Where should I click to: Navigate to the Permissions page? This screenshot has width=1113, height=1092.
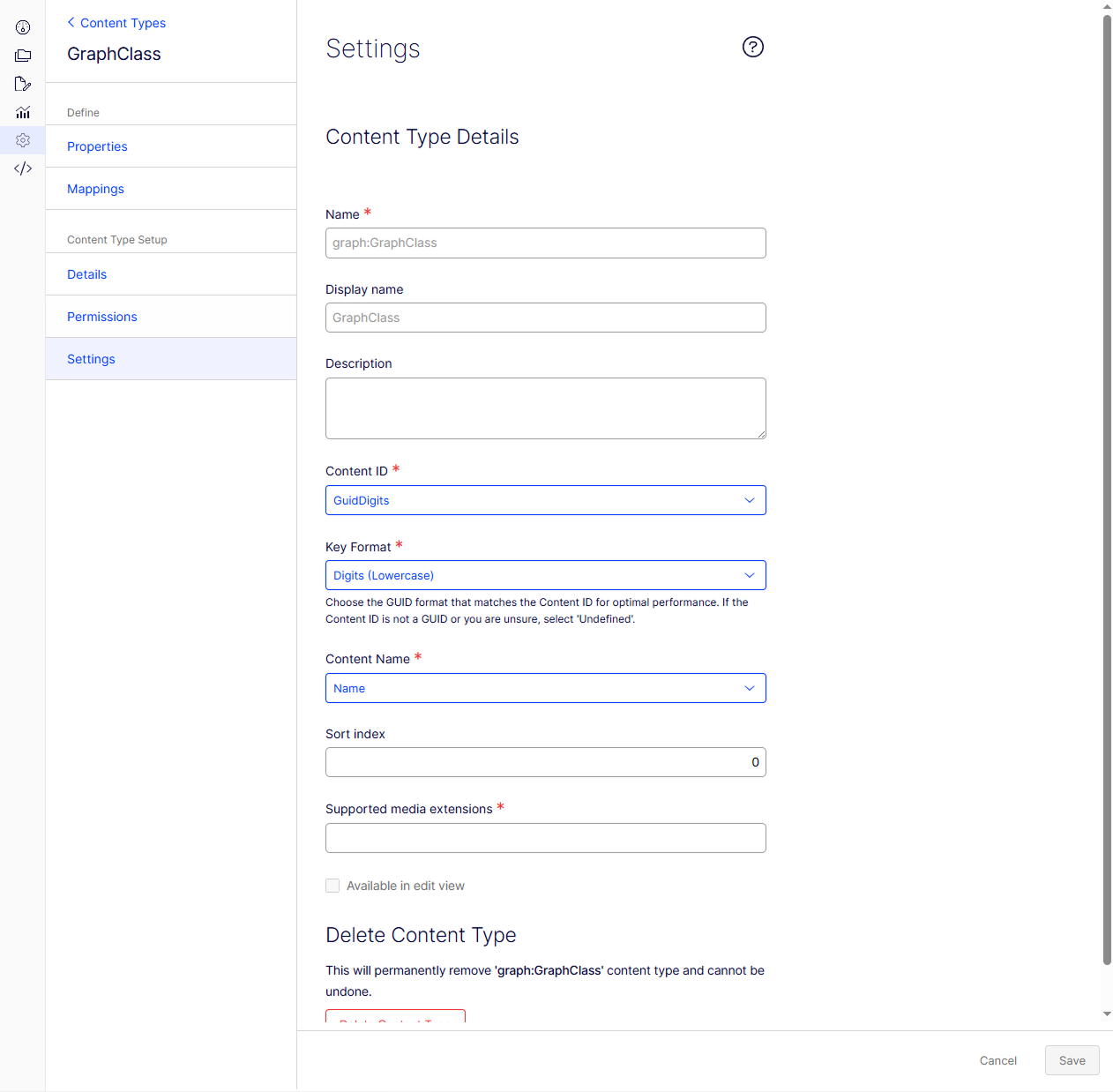pyautogui.click(x=102, y=317)
